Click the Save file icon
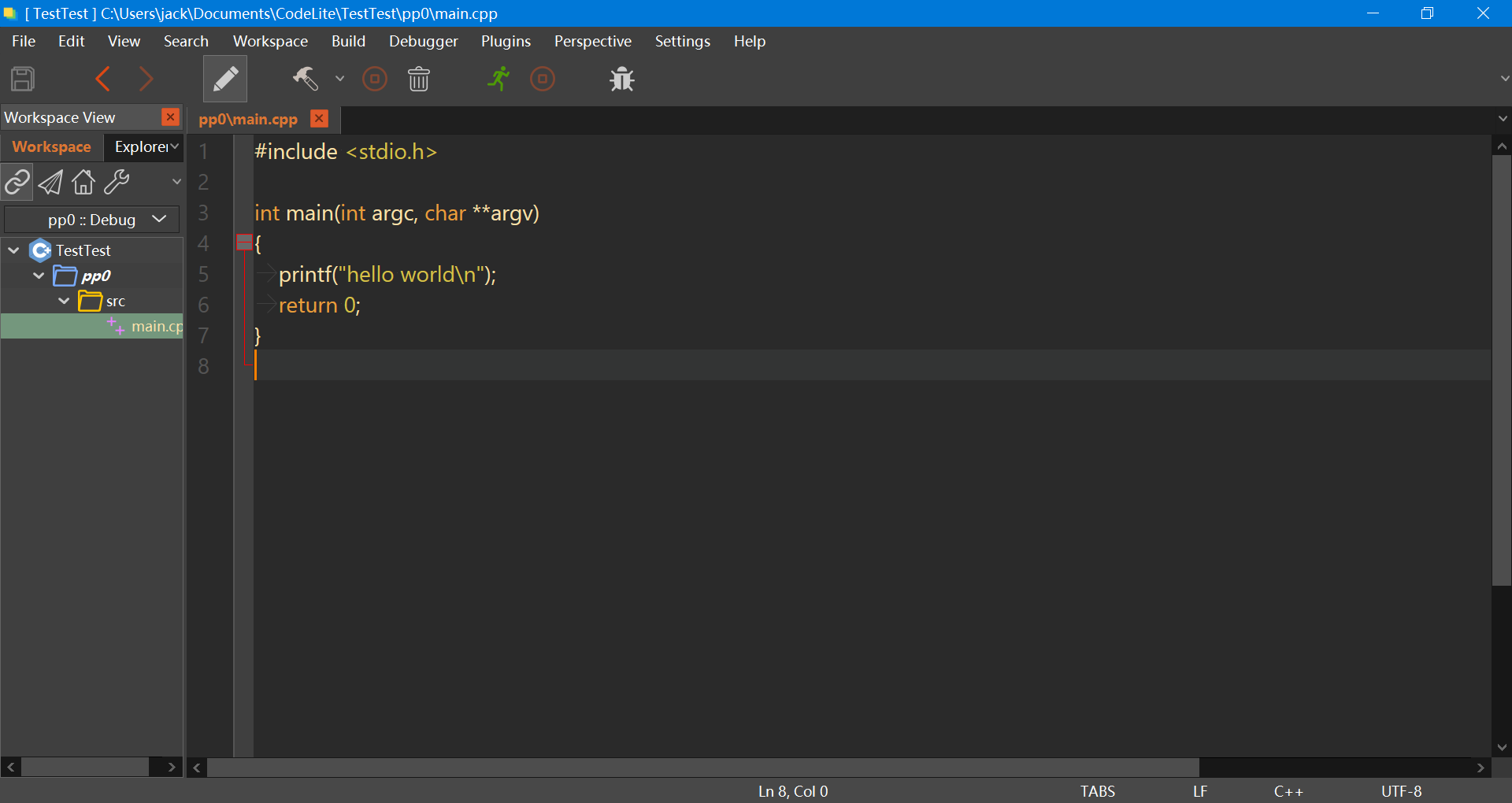The width and height of the screenshot is (1512, 803). [x=23, y=79]
